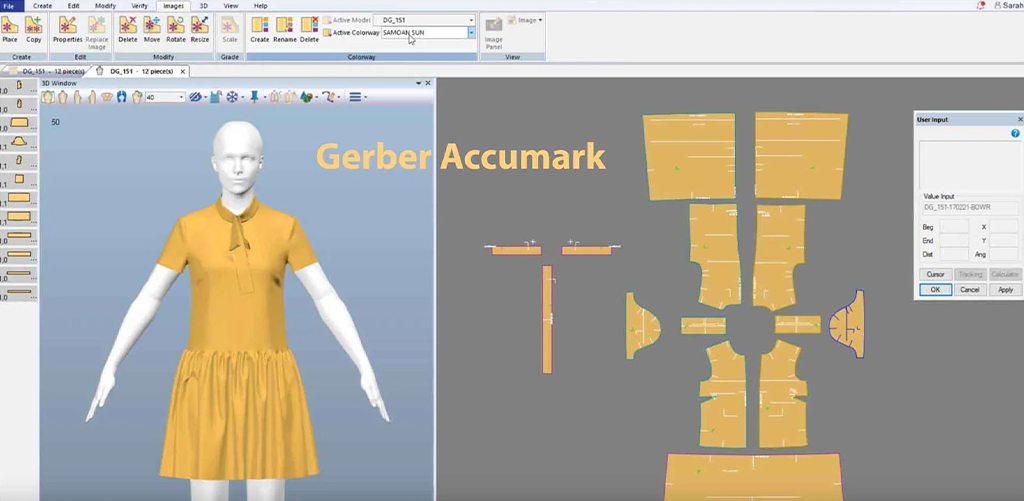
Task: Toggle Cursor mode in User Input
Action: [x=935, y=274]
